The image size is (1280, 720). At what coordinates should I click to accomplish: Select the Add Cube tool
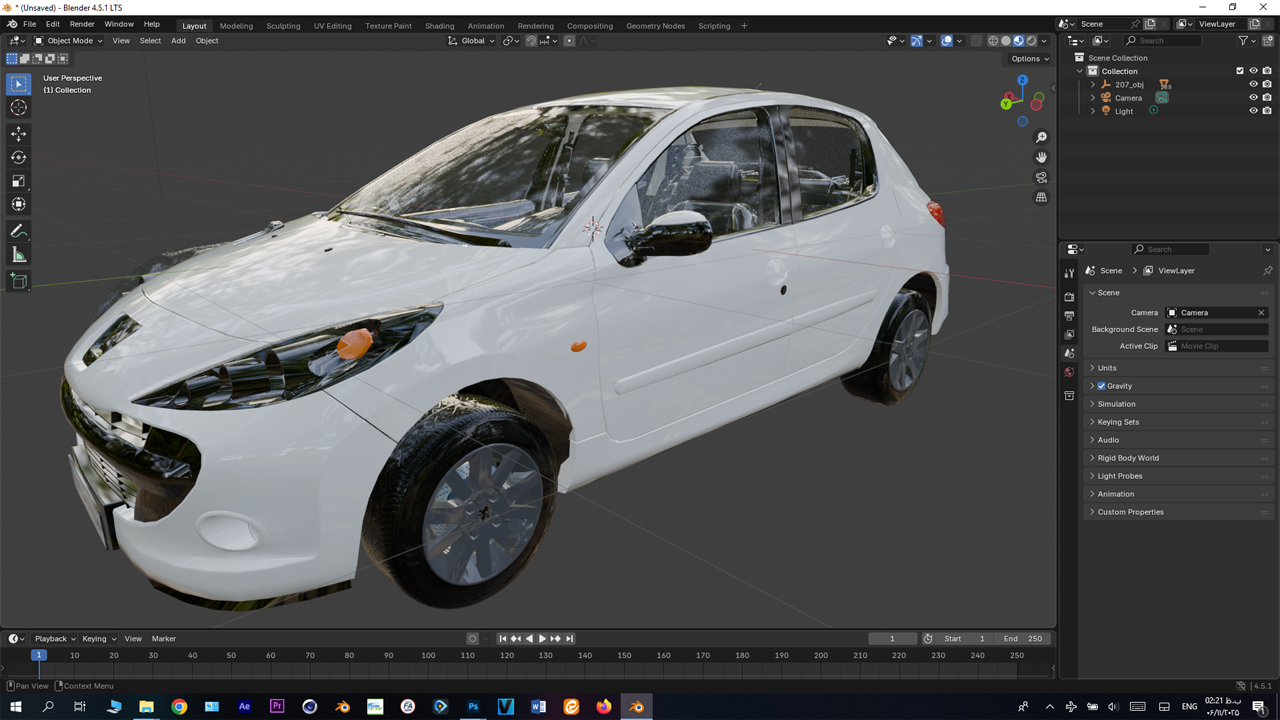pos(18,282)
